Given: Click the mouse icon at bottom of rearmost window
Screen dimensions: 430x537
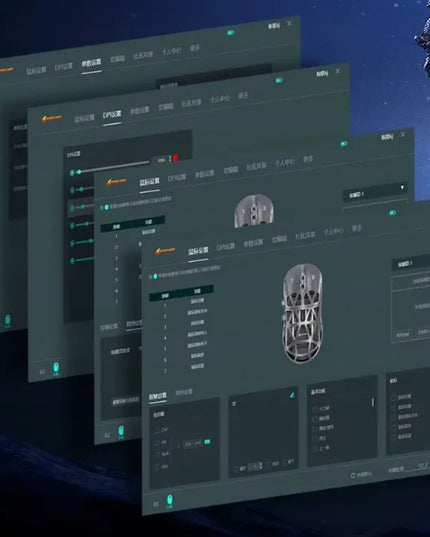Looking at the screenshot, I should 8,320.
